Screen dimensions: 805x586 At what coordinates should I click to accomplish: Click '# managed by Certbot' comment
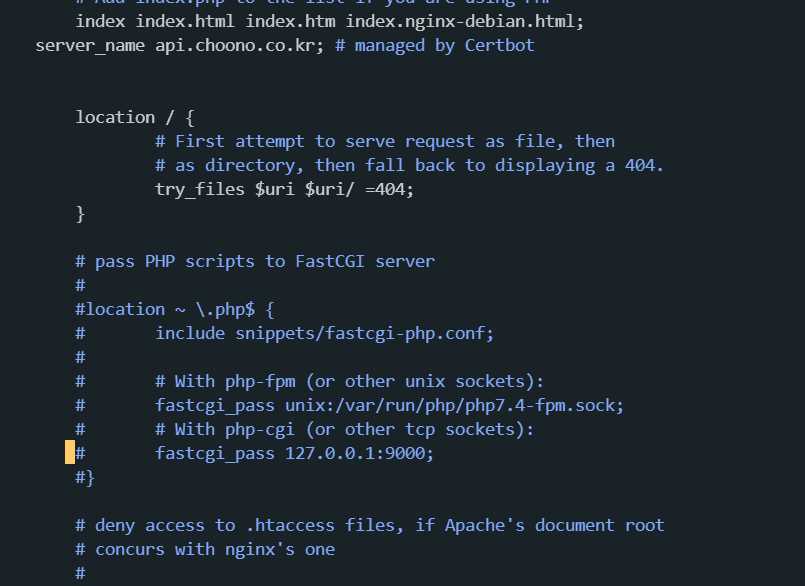[435, 45]
